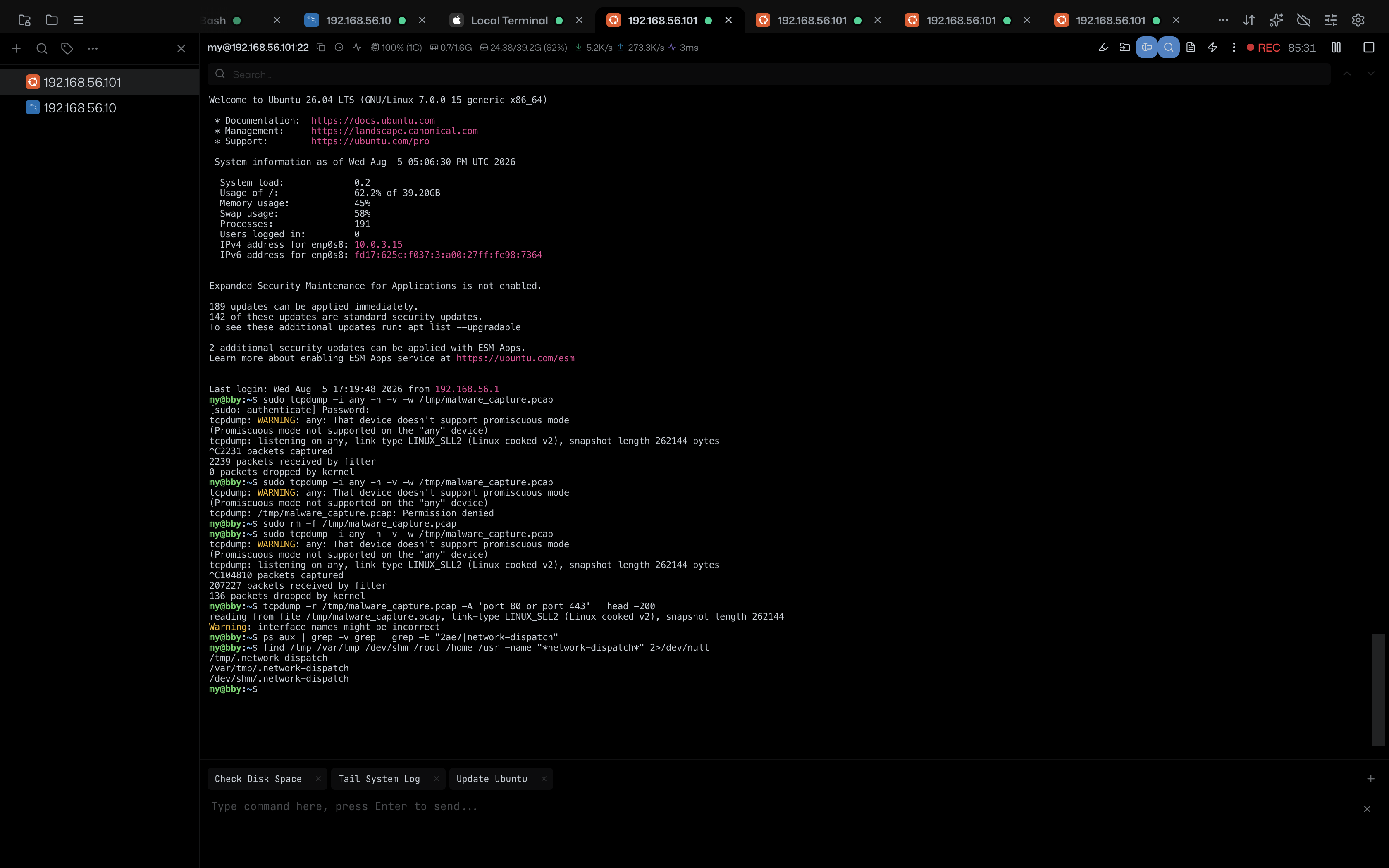Copy the host address my@192.168.56.101:22
The height and width of the screenshot is (868, 1389).
[x=321, y=48]
